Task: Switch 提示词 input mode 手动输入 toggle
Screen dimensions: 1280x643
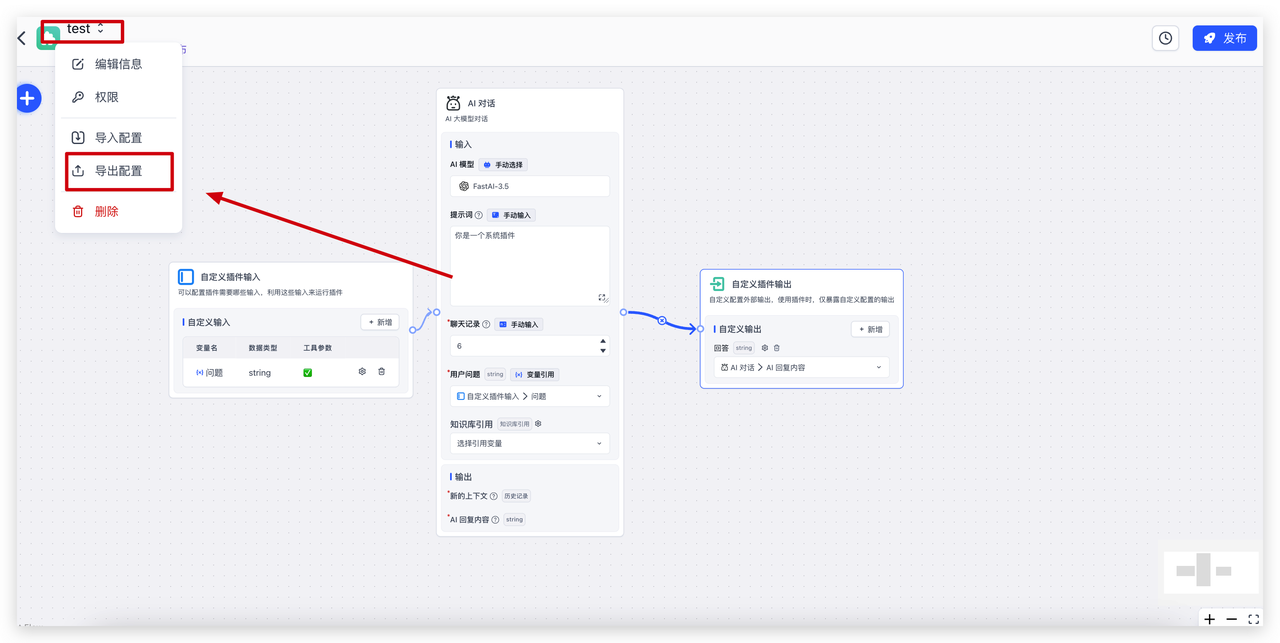Action: pyautogui.click(x=512, y=215)
